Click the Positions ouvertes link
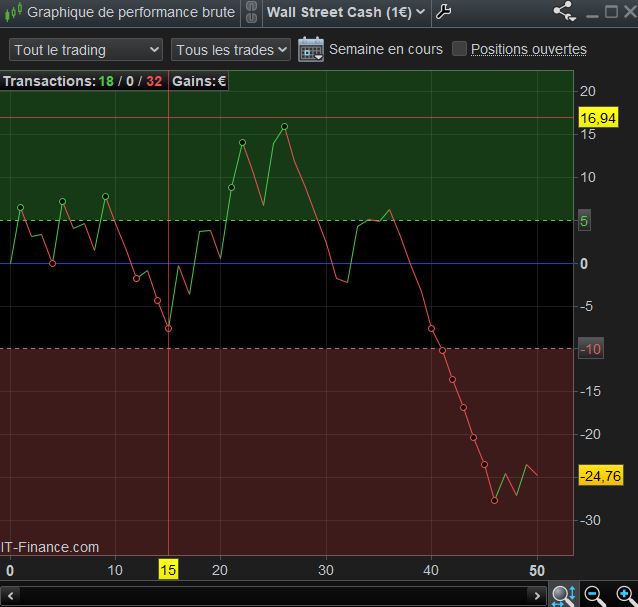Screen dimensions: 638x607 click(x=529, y=49)
